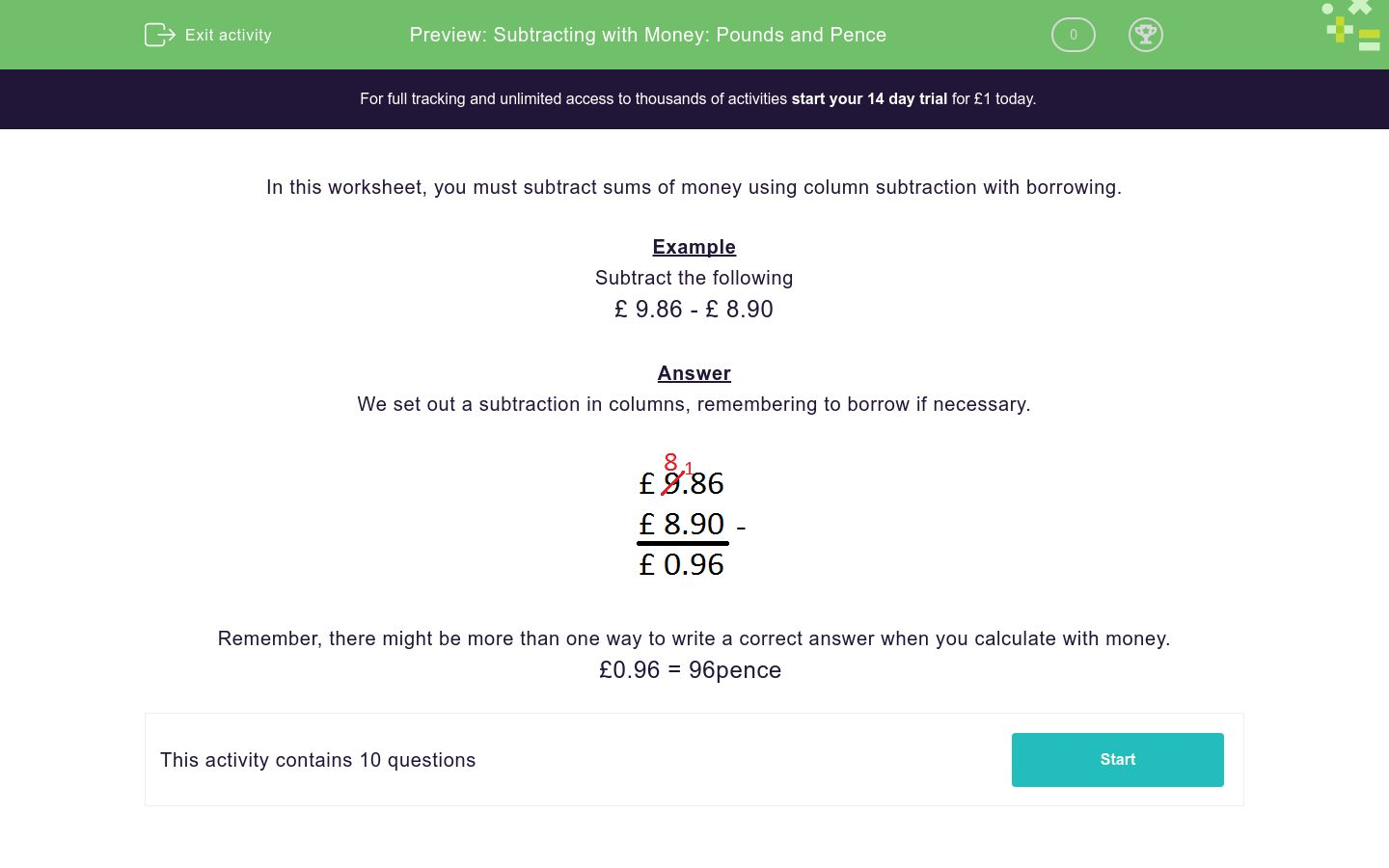
Task: Click the subtraction underline beneath £ 8.90
Action: point(683,544)
